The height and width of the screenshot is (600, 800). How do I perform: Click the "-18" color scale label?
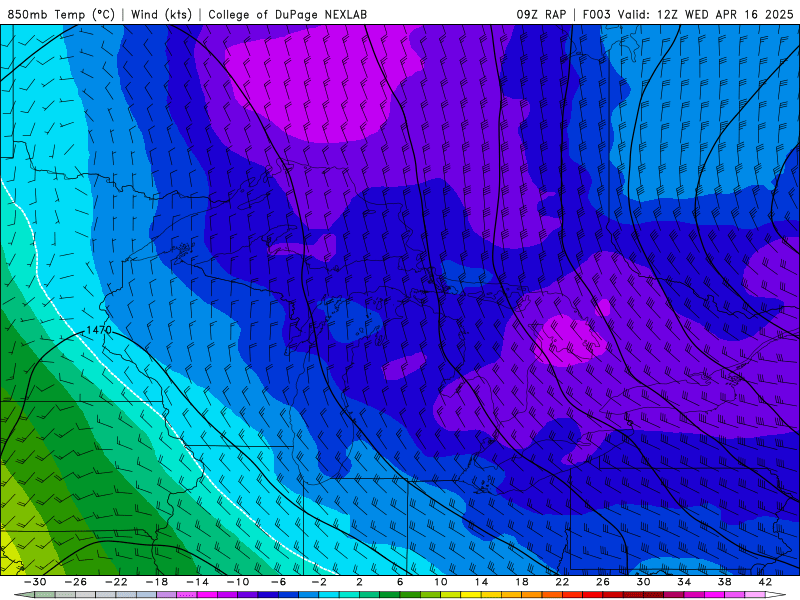157,582
